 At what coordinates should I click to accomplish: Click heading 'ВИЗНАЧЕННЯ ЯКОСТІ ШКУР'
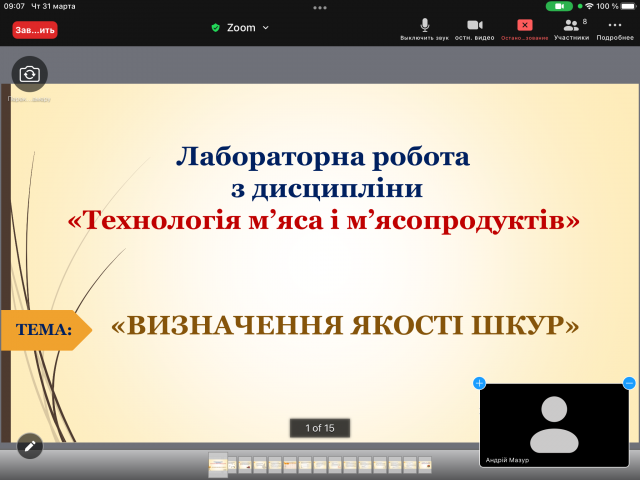pyautogui.click(x=345, y=326)
